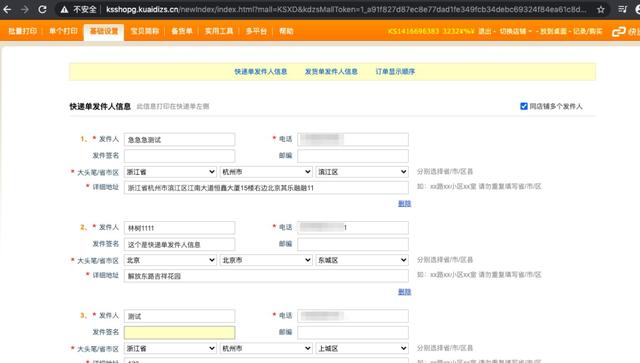Open the 批量打印 tab

[22, 31]
